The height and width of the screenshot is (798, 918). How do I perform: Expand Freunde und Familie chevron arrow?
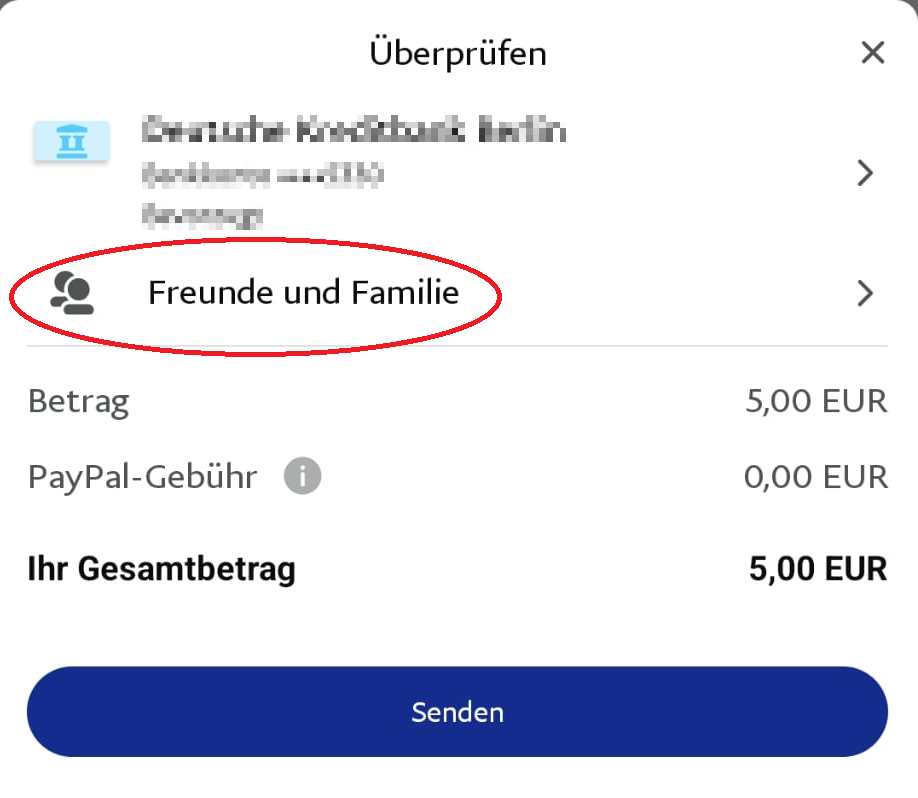(x=865, y=293)
